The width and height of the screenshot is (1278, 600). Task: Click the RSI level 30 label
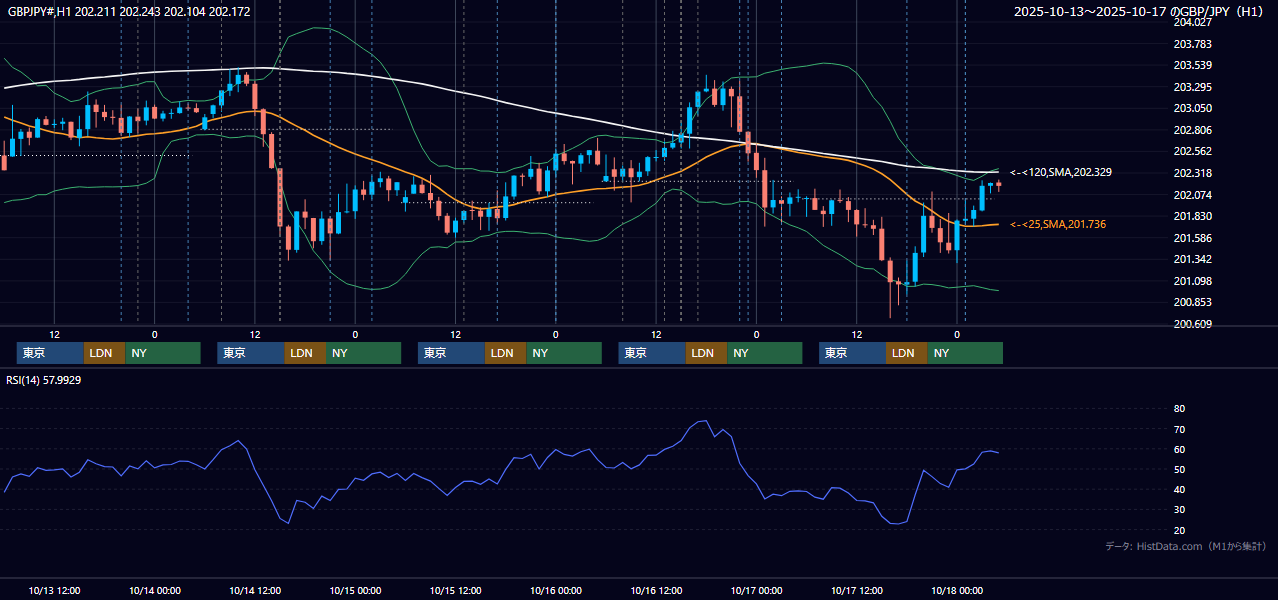click(x=1179, y=510)
